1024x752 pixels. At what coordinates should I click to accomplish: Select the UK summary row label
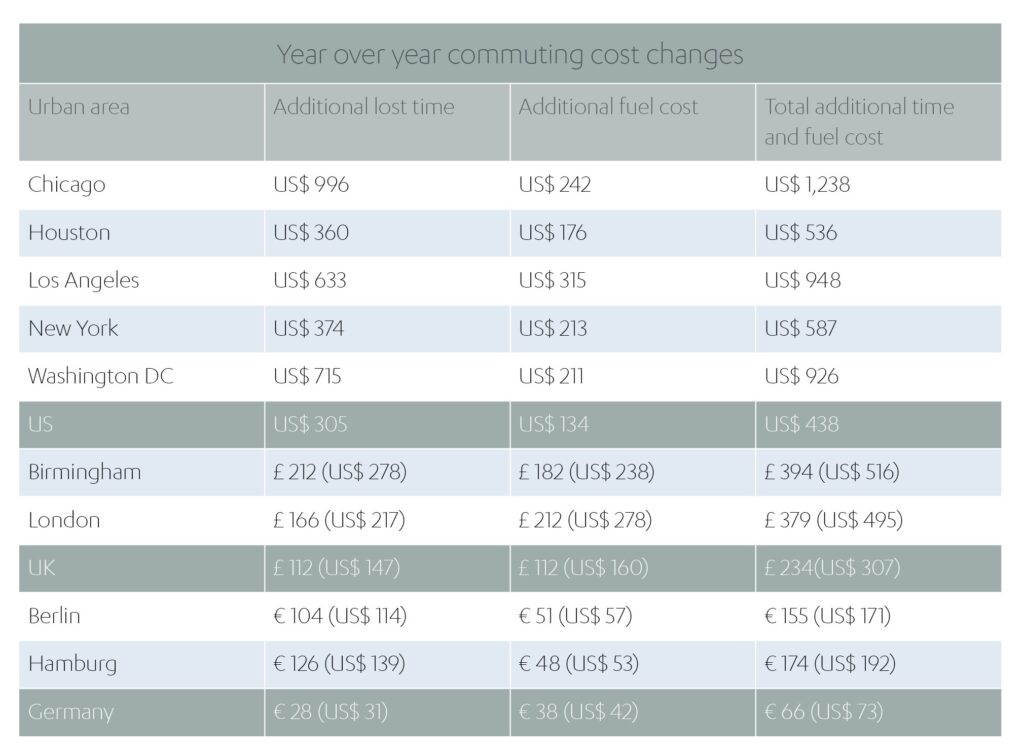click(41, 569)
